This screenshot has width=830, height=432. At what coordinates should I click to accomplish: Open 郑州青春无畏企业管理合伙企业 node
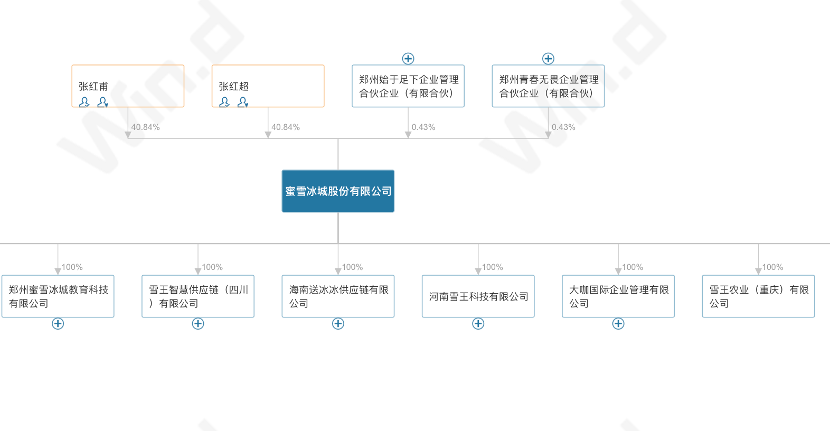(x=548, y=86)
